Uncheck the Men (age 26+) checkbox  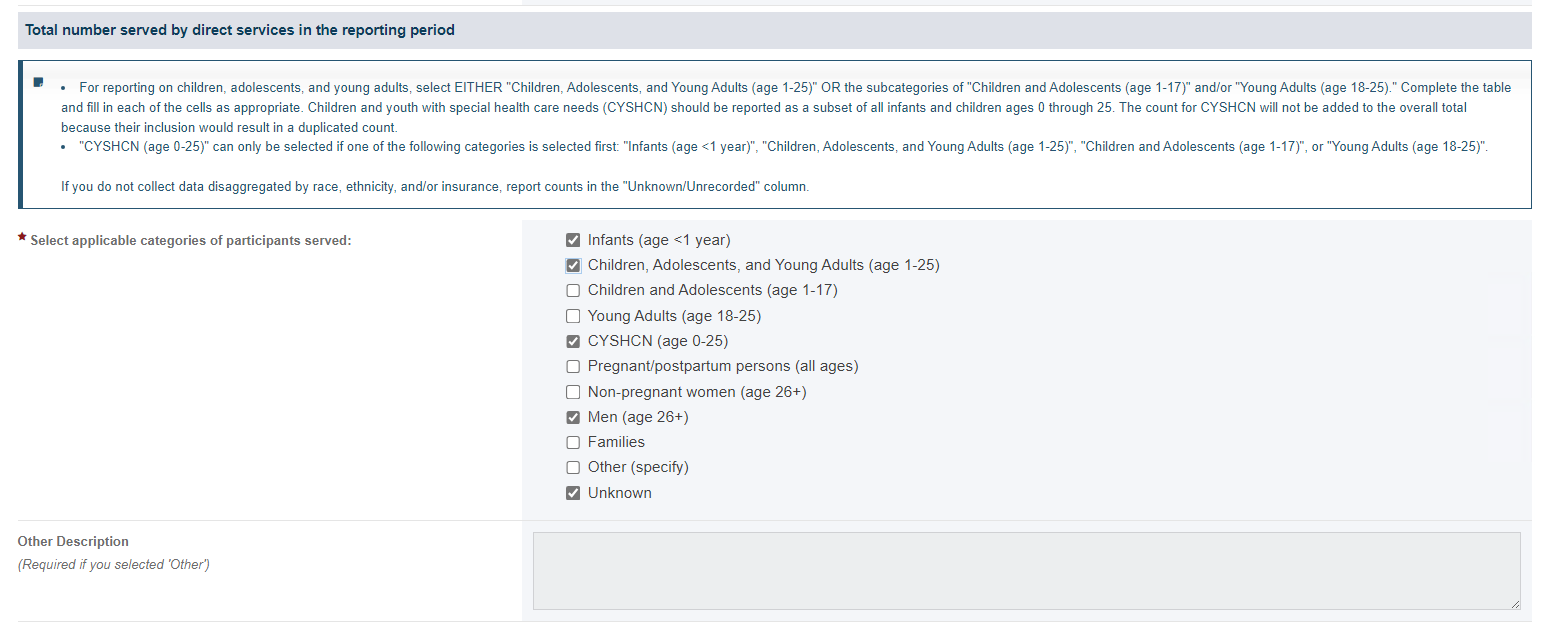click(573, 417)
